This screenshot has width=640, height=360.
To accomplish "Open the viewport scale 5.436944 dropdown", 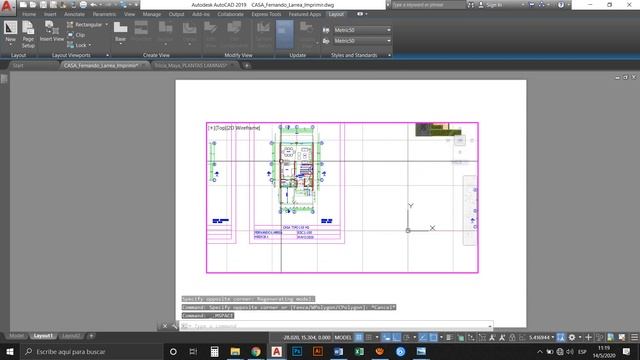I will point(541,337).
